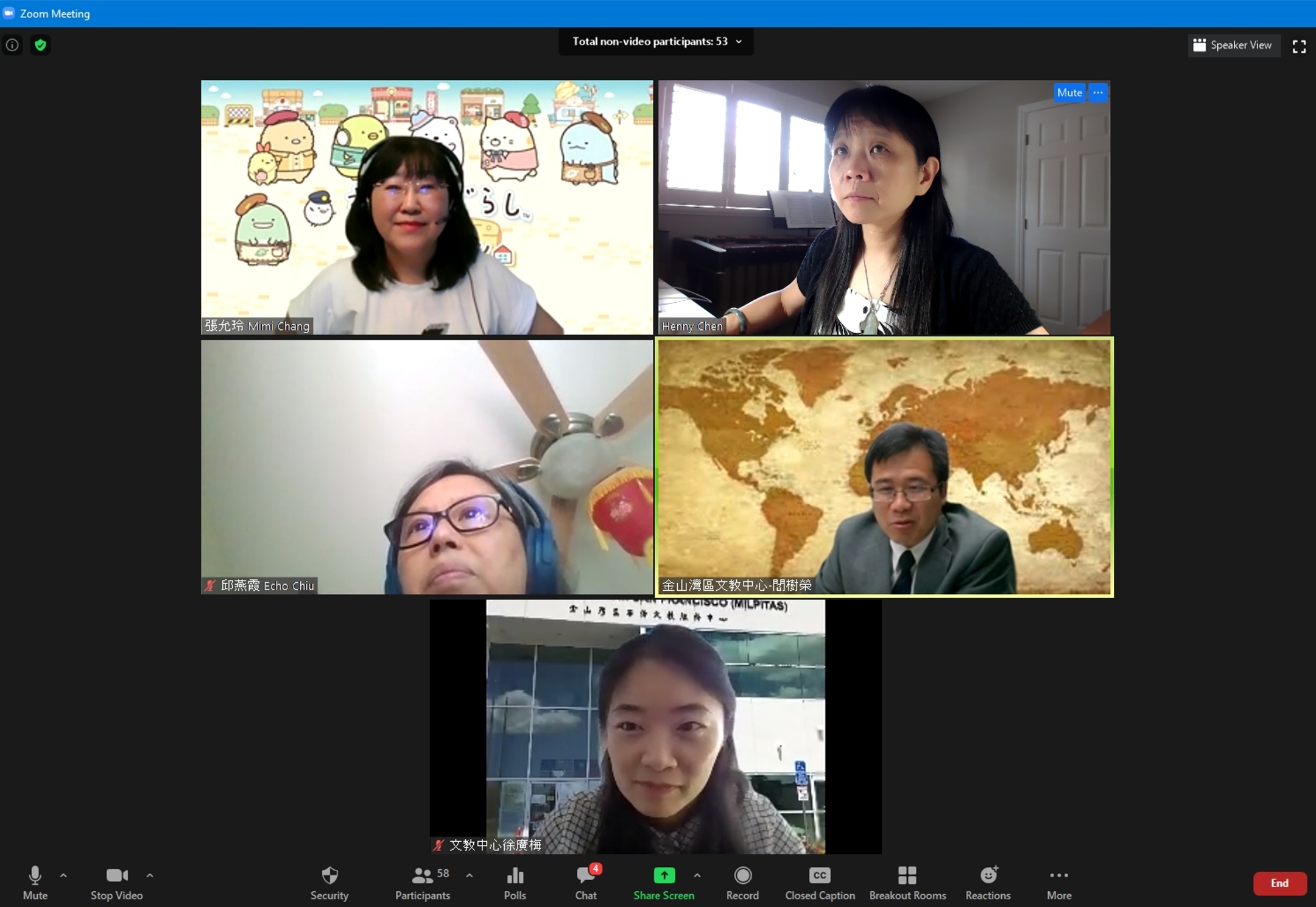Mute Henny Chen via blue Mute button
The width and height of the screenshot is (1316, 907).
click(1069, 93)
